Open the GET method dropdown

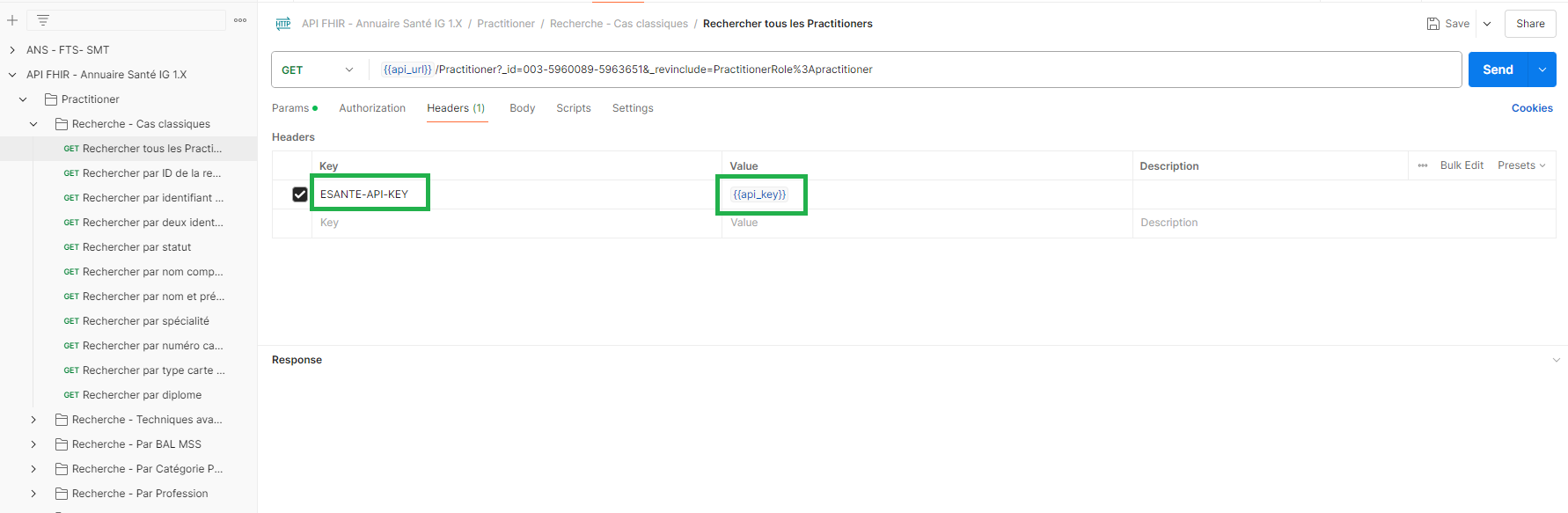point(318,70)
